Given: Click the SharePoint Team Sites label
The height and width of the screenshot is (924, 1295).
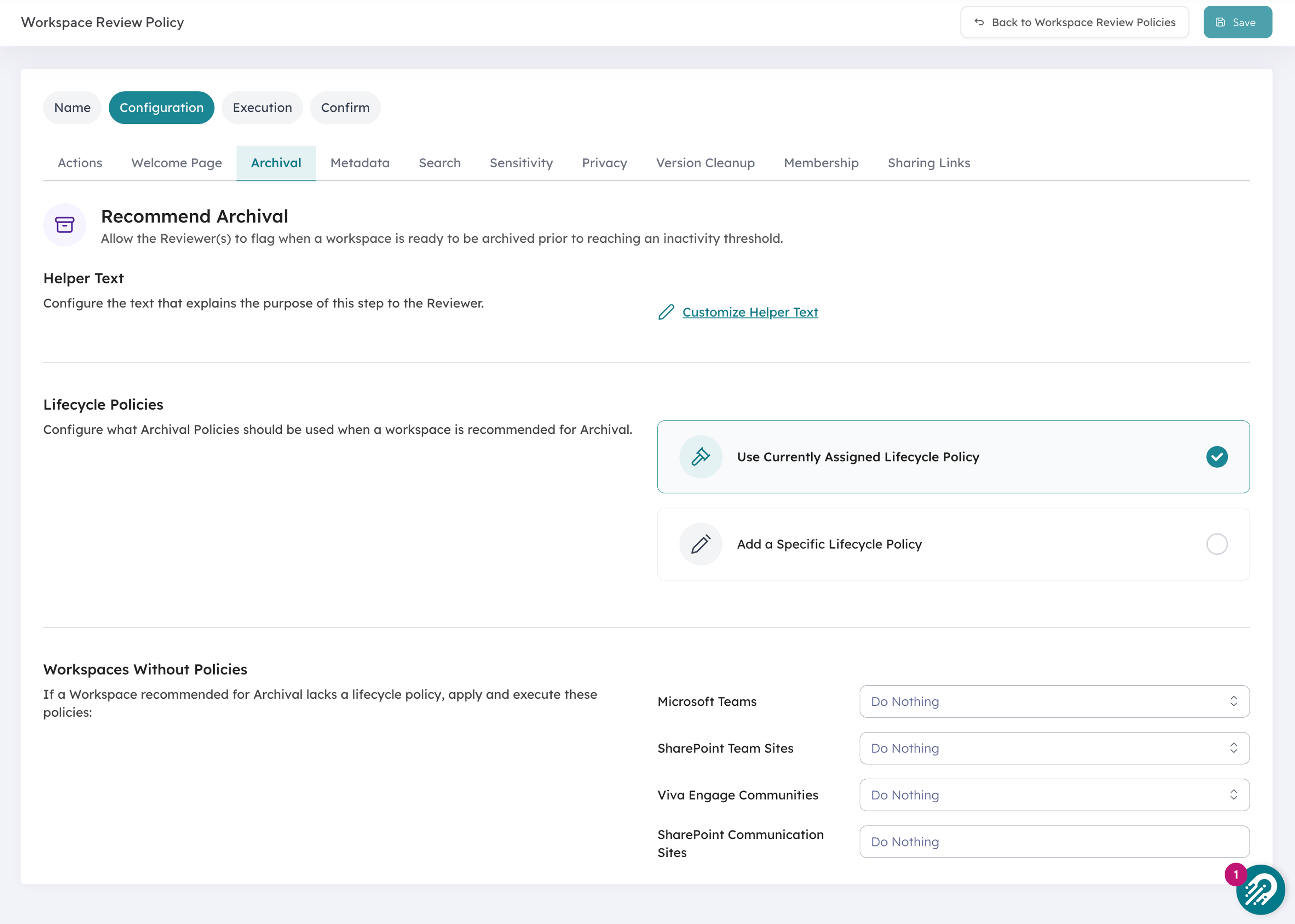Looking at the screenshot, I should pyautogui.click(x=725, y=747).
